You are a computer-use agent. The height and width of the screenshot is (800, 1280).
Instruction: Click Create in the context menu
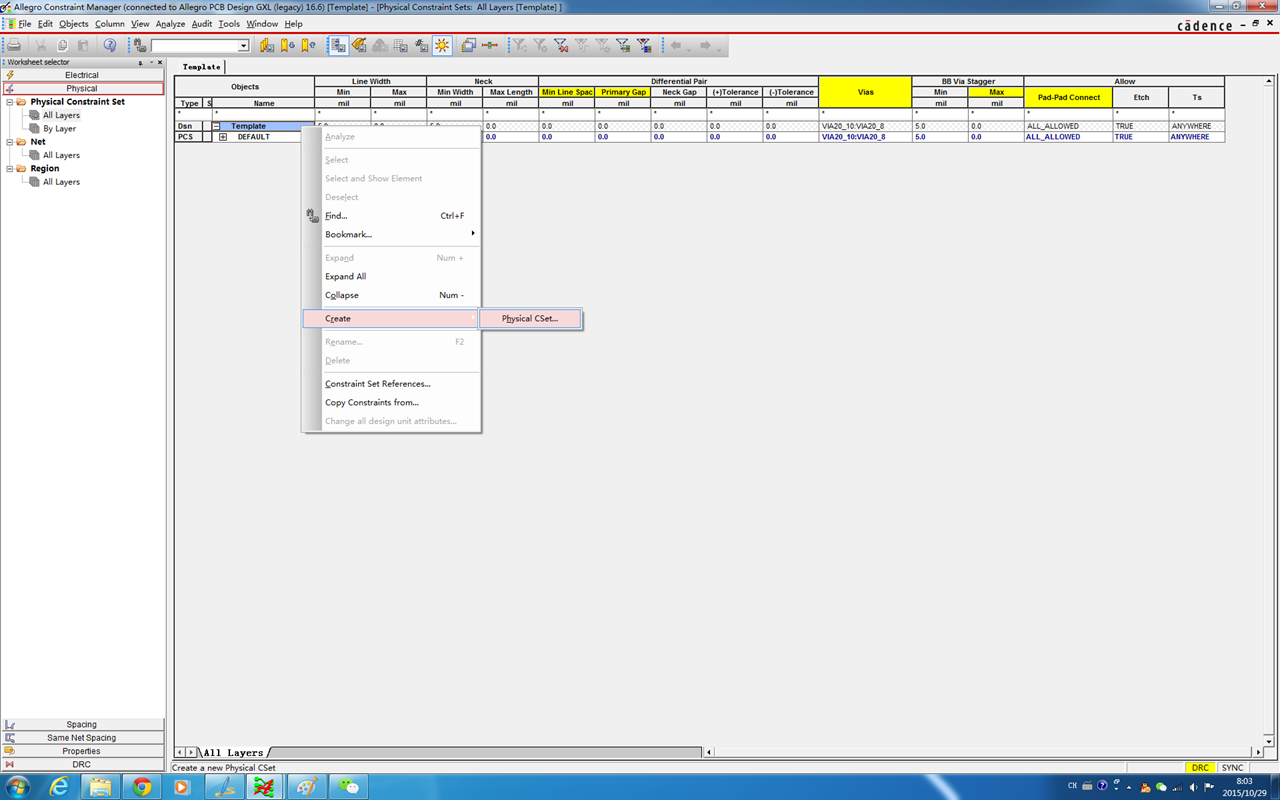391,319
